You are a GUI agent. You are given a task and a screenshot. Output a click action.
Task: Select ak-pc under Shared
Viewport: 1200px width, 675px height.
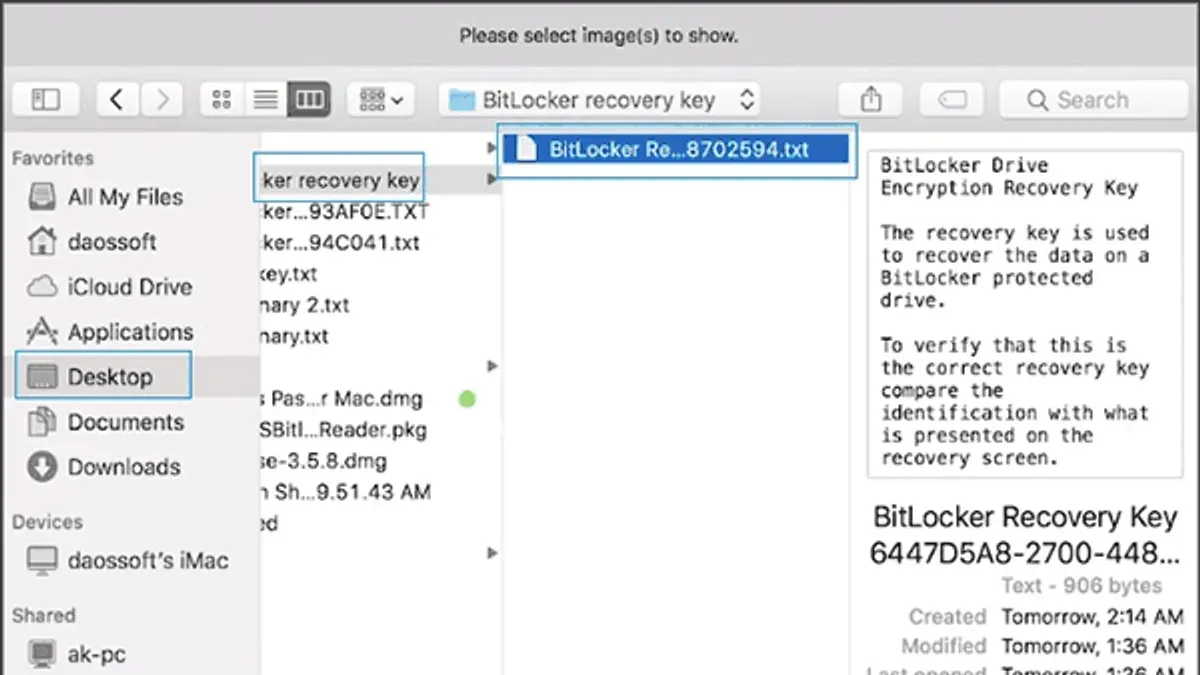(97, 655)
